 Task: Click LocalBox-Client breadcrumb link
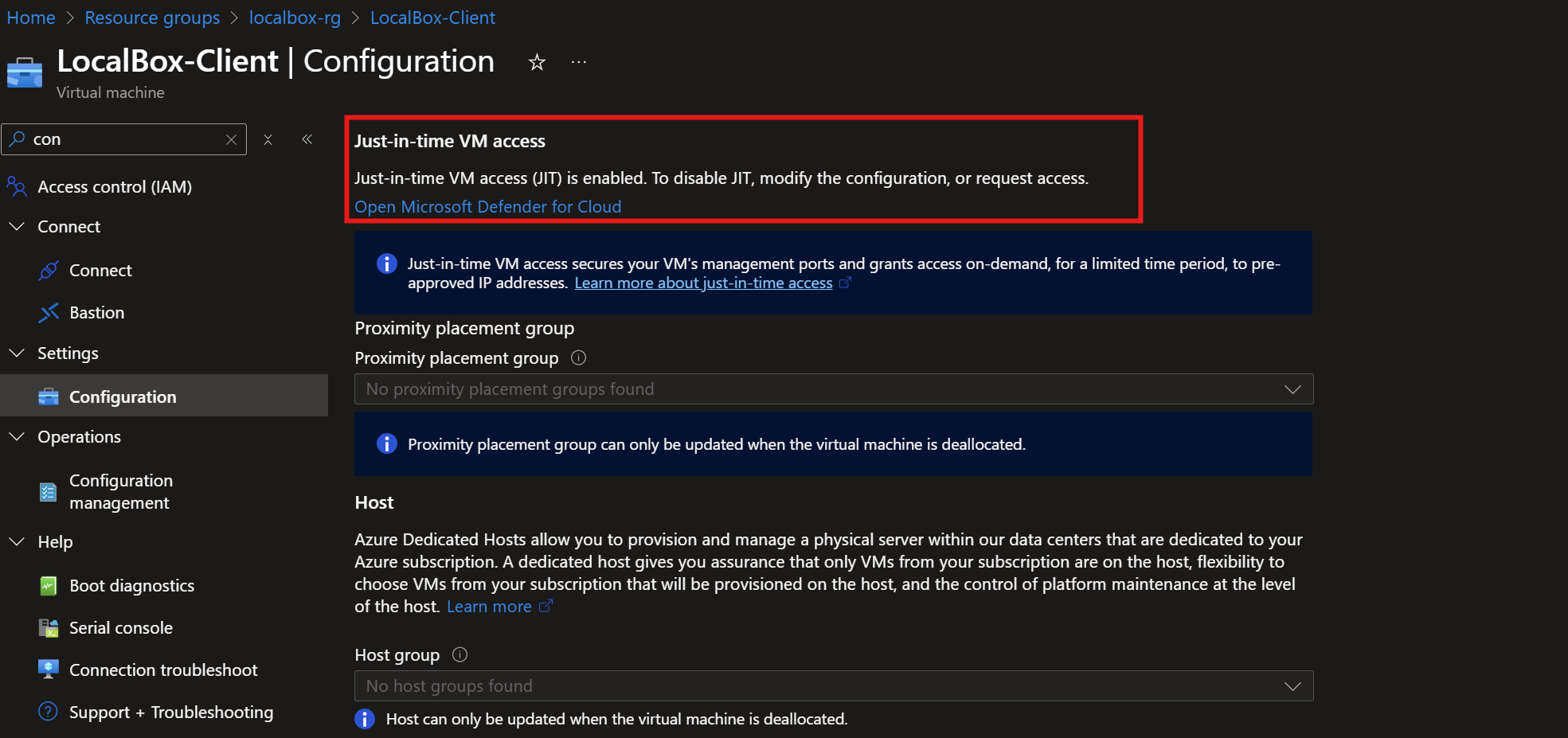click(432, 18)
